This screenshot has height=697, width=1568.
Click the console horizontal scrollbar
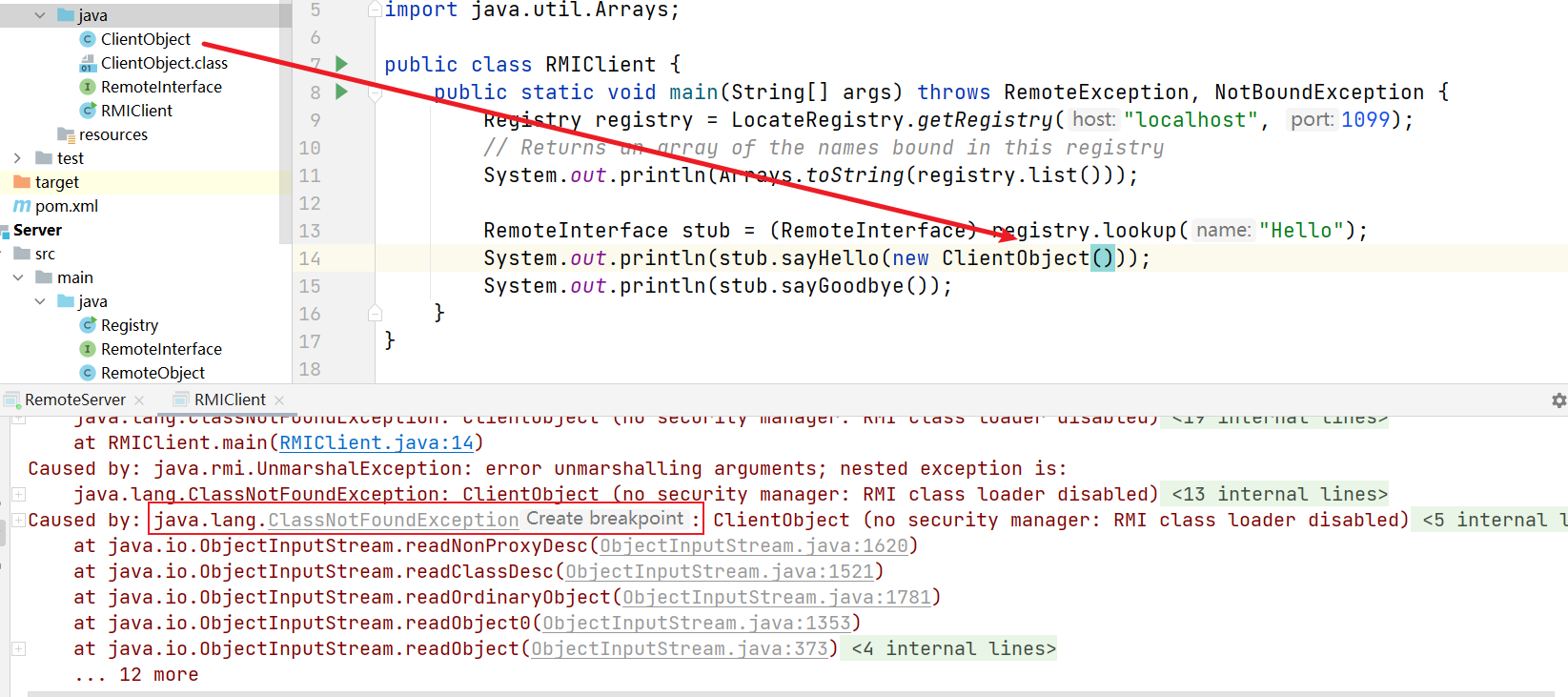click(x=791, y=694)
